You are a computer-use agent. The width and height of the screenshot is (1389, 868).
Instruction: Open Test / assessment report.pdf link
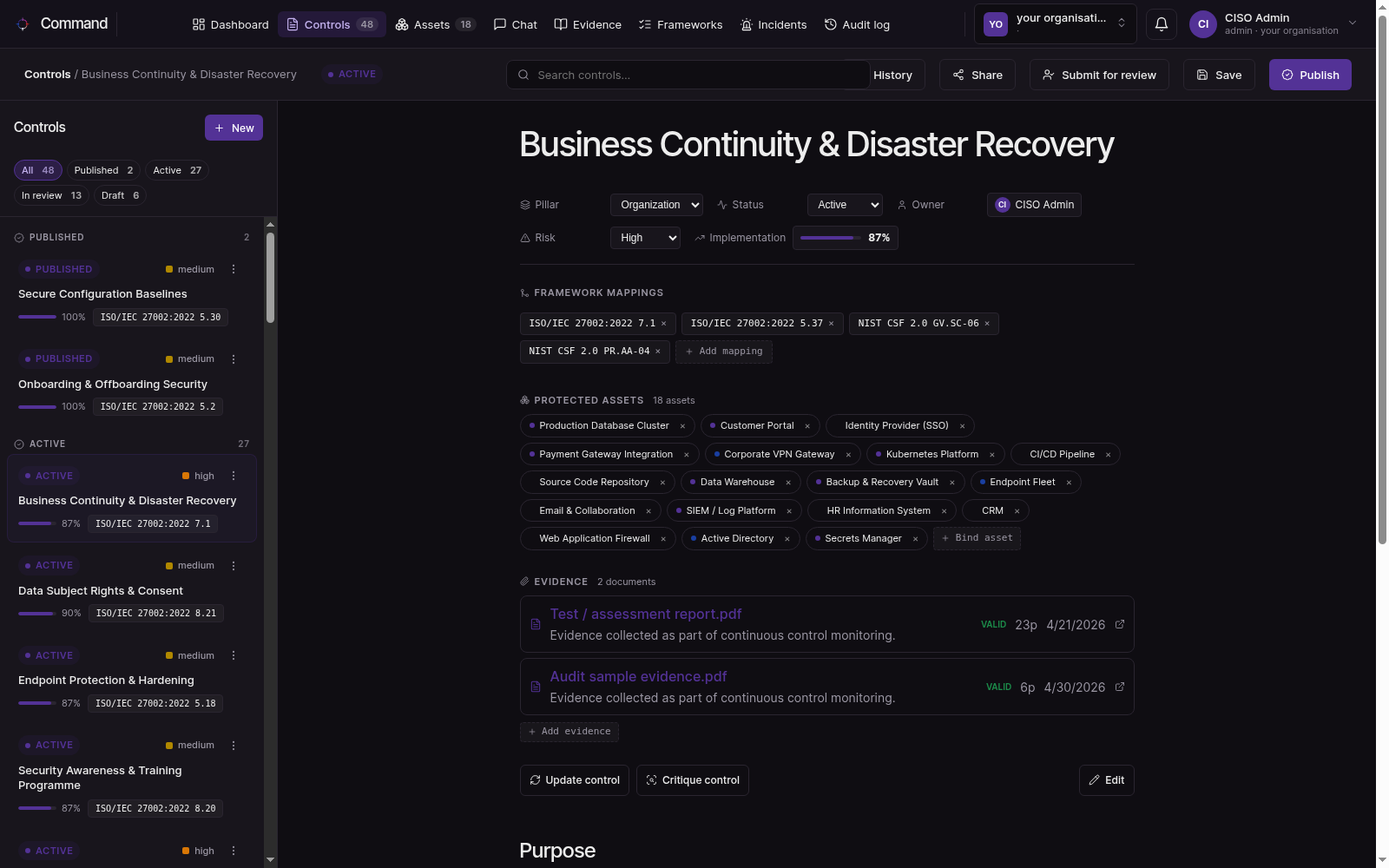coord(646,614)
